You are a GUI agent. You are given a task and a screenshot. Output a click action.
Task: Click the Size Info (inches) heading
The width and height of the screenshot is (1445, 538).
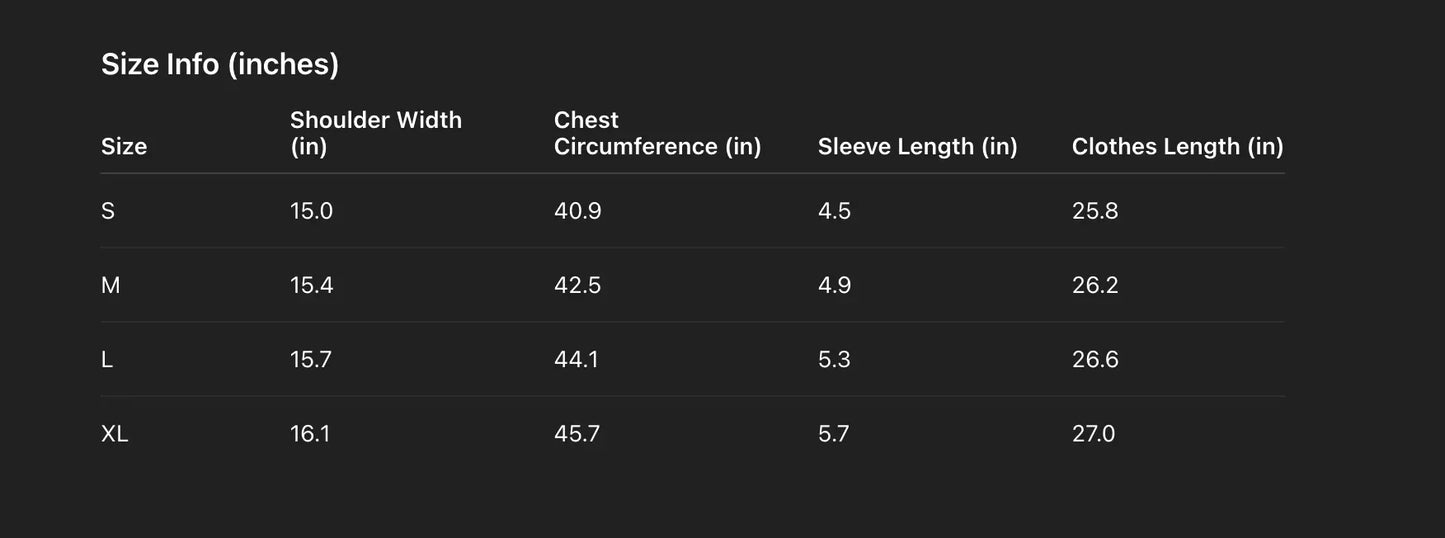(x=220, y=65)
